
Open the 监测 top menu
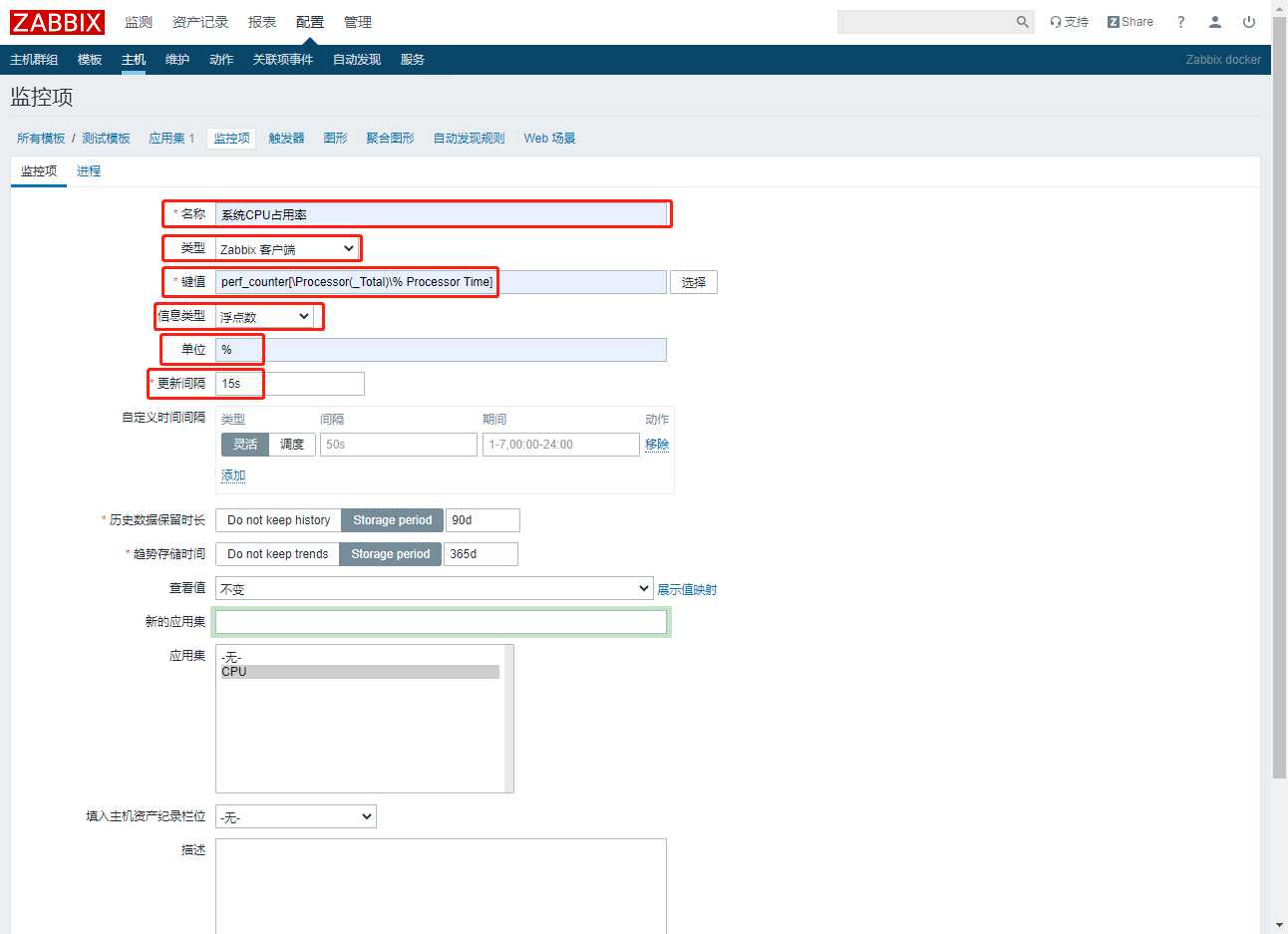139,22
